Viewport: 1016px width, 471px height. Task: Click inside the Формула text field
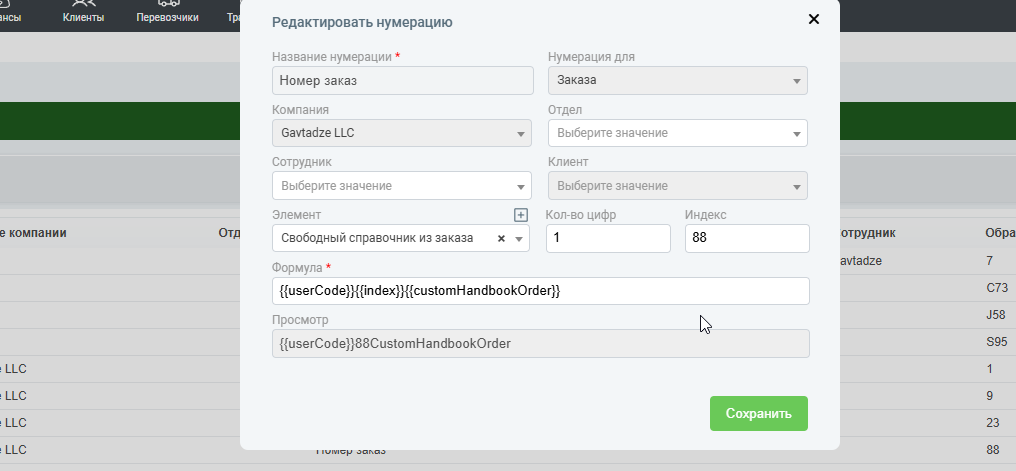(x=540, y=291)
